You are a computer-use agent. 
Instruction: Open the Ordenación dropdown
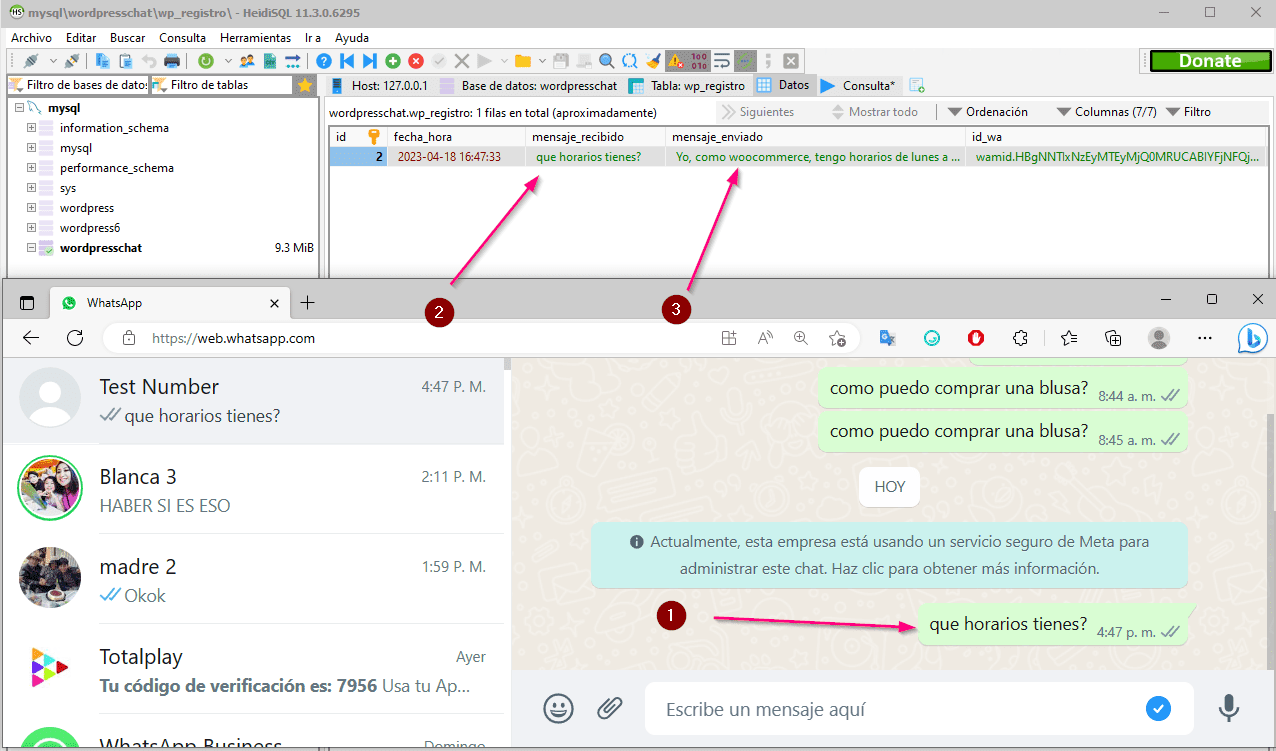tap(988, 112)
